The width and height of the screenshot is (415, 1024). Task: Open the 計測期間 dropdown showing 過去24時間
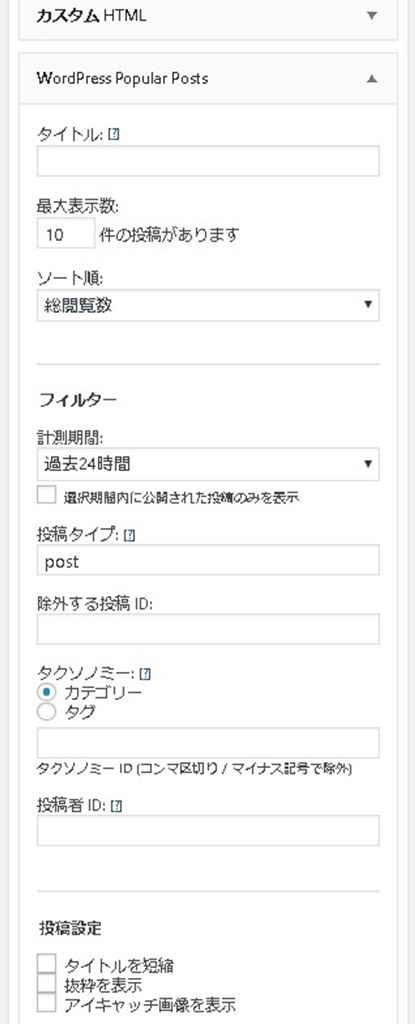[x=208, y=464]
